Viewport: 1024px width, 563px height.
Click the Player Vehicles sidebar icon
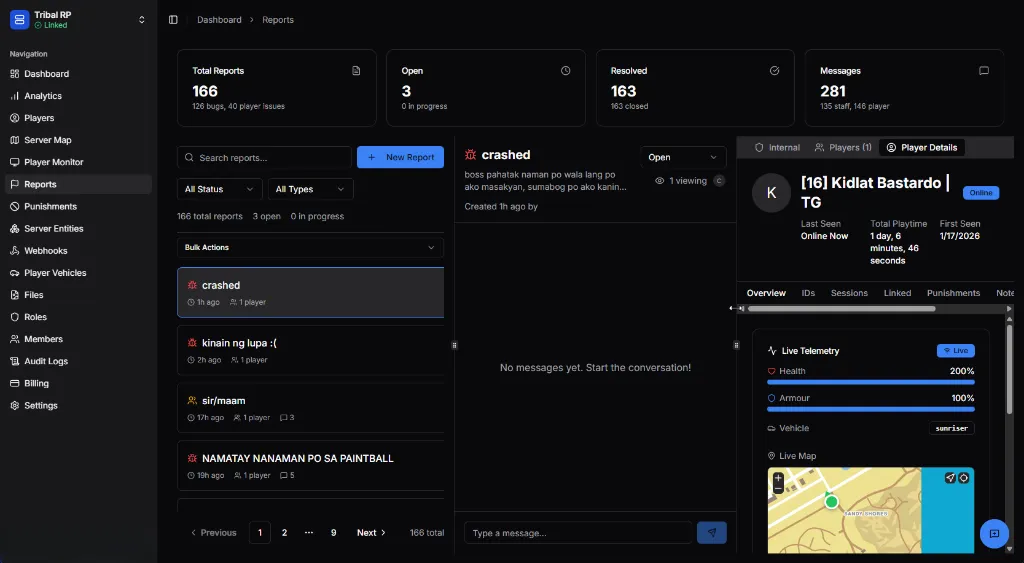pyautogui.click(x=14, y=273)
